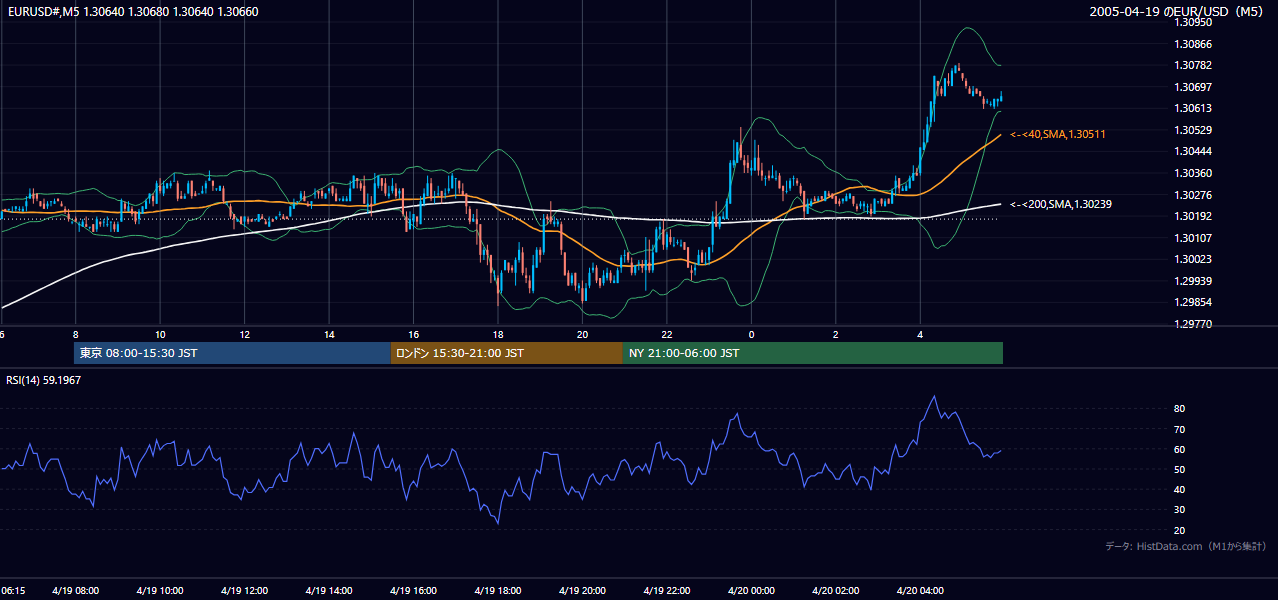Click price axis value 1.30529
This screenshot has height=600, width=1278.
(x=1194, y=130)
